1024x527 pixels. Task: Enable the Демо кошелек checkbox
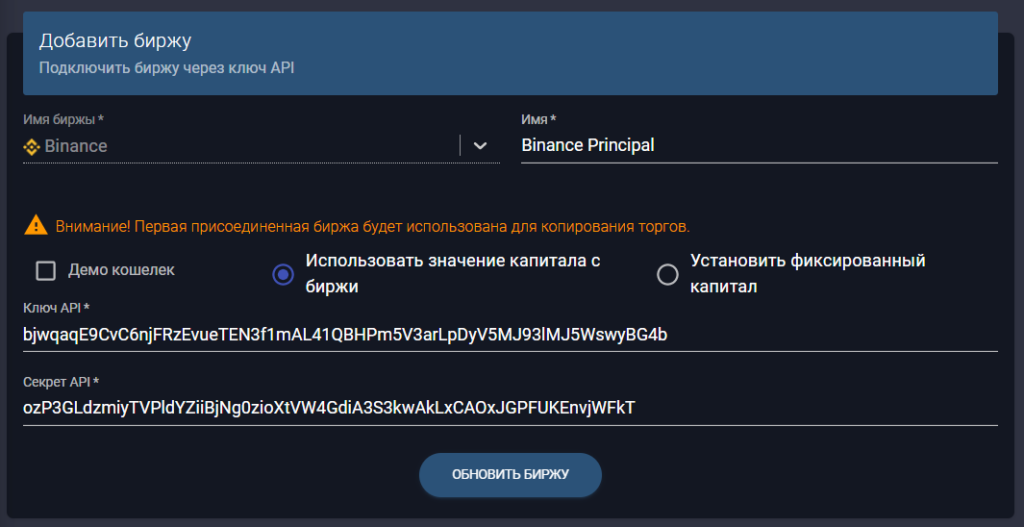[x=46, y=270]
